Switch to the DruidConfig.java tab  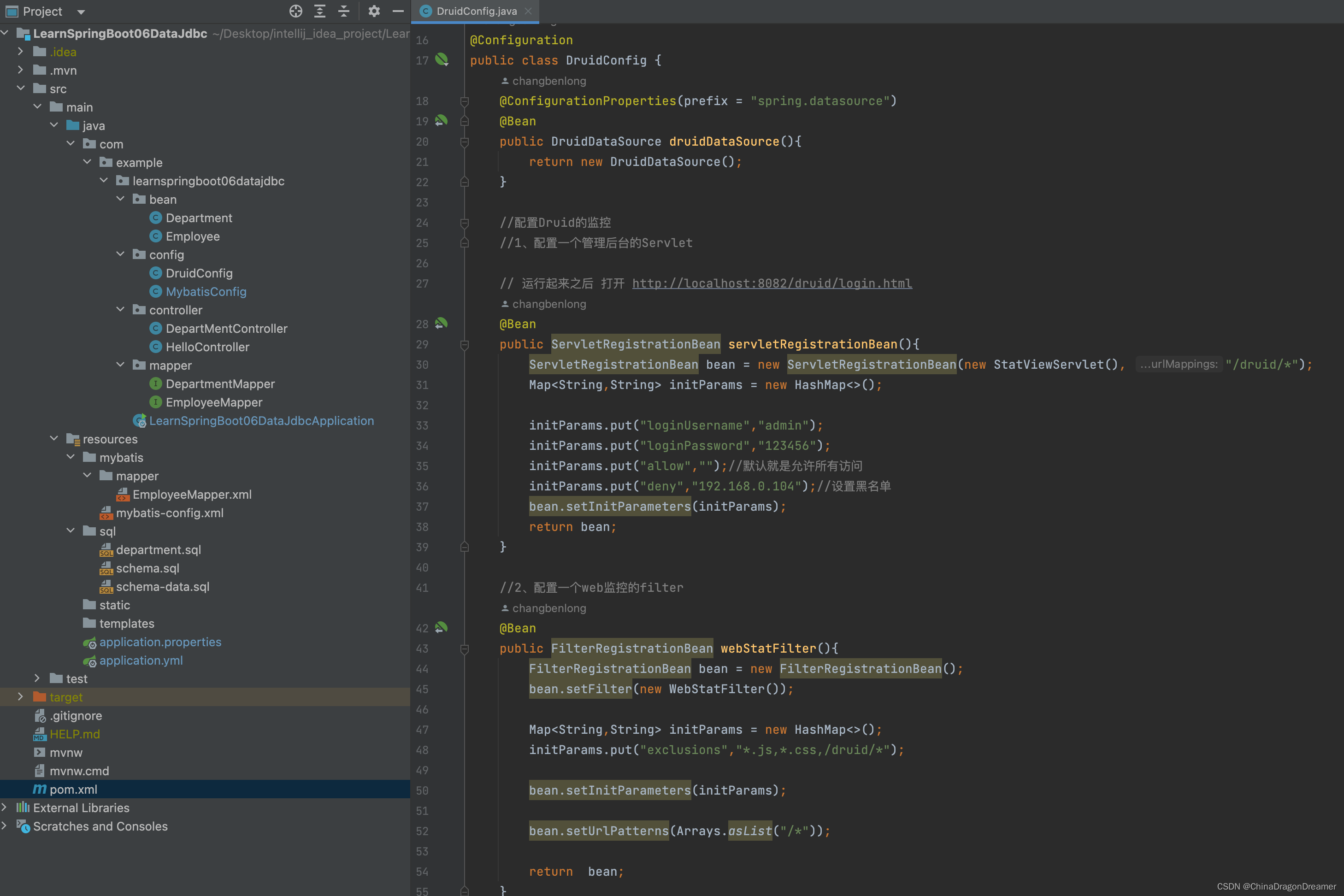[476, 11]
